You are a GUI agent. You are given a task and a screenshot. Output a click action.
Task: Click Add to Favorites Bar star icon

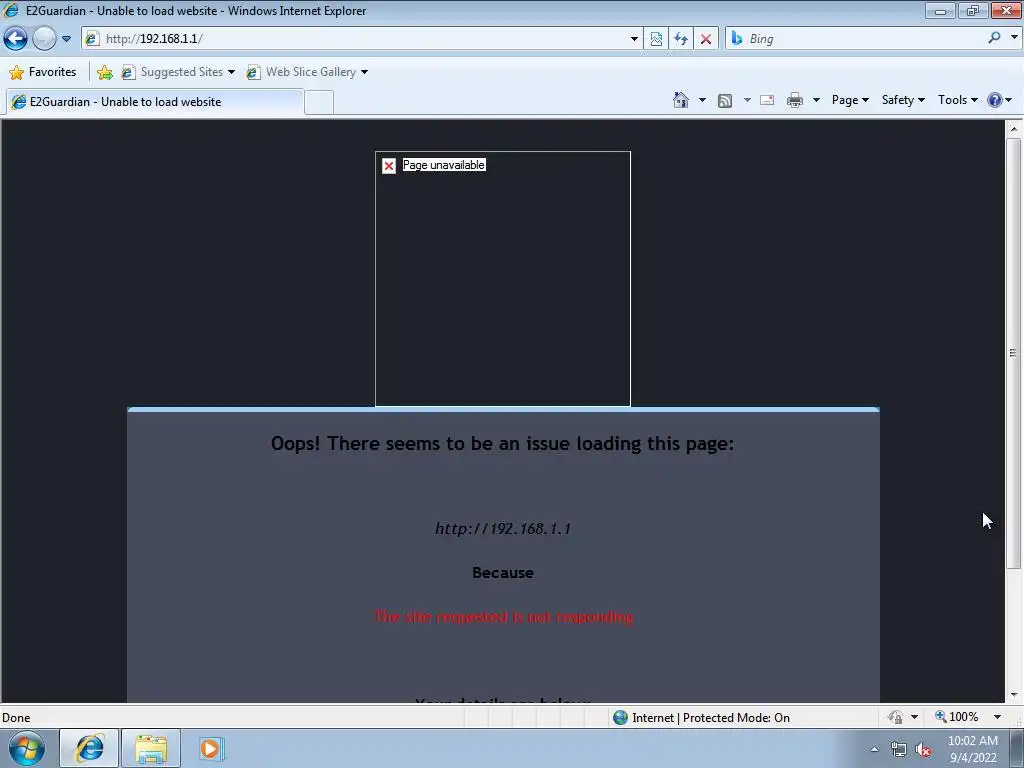pyautogui.click(x=104, y=72)
